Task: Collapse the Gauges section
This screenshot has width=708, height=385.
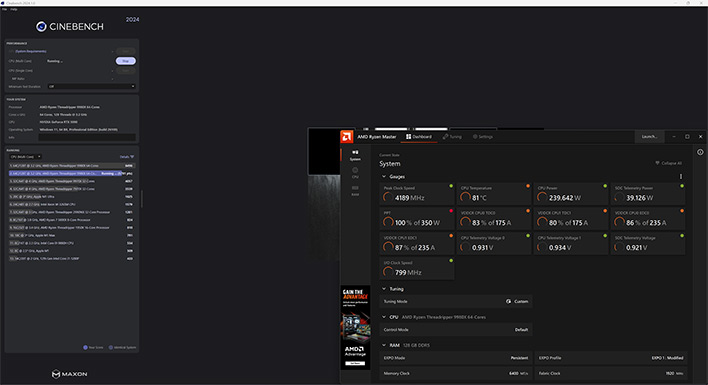Action: point(384,176)
